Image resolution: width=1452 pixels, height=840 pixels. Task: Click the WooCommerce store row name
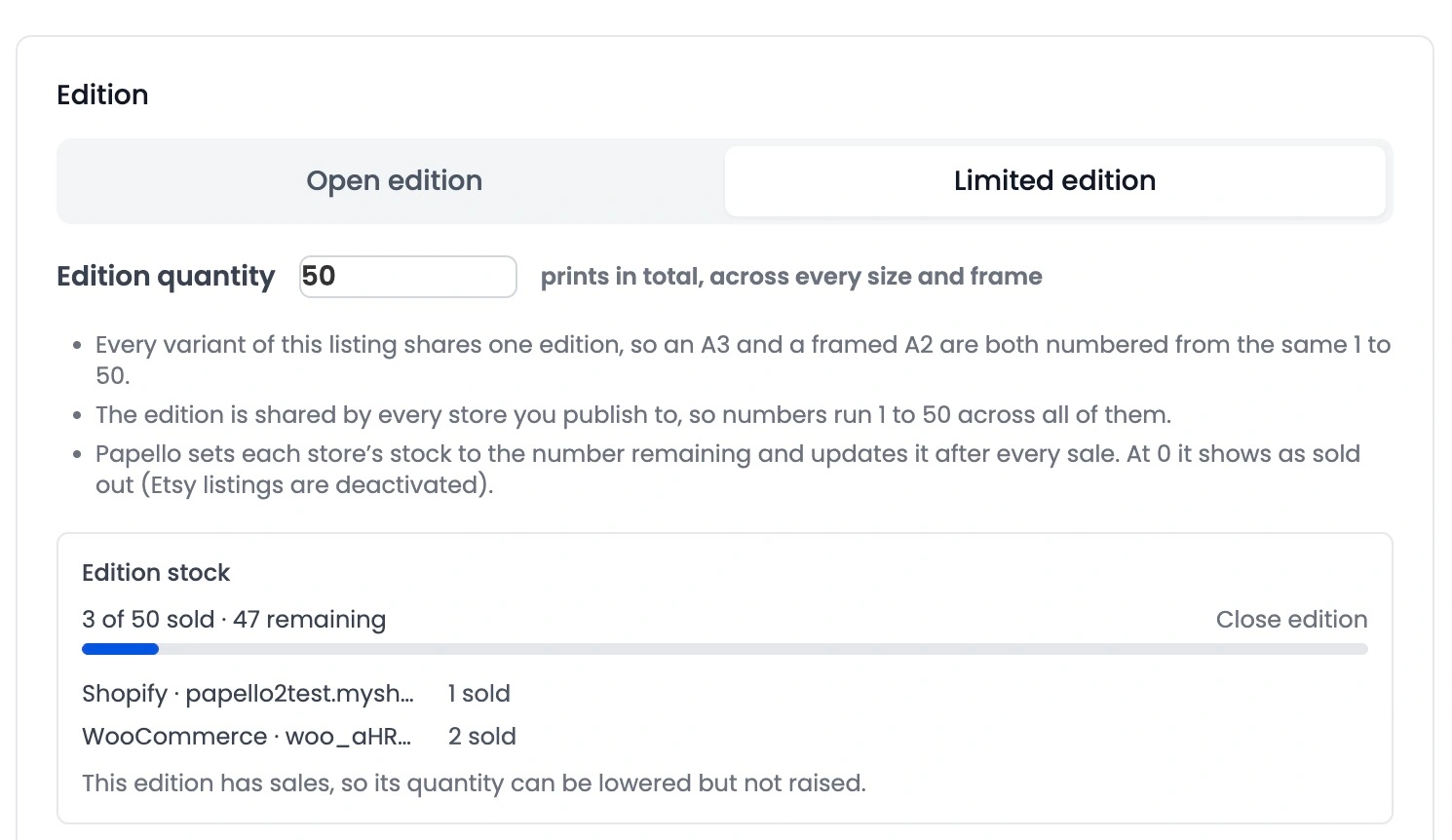point(247,737)
